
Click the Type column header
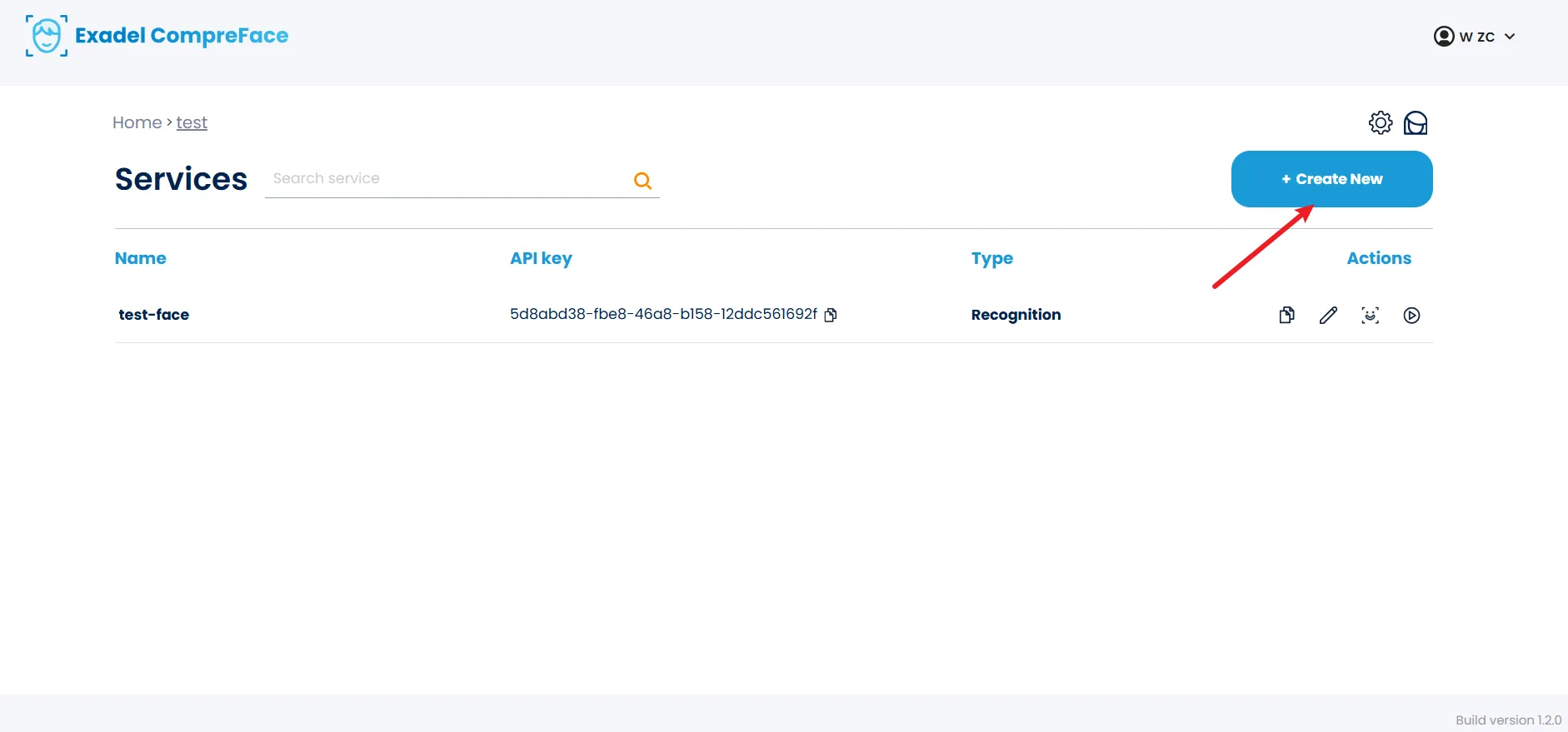991,258
